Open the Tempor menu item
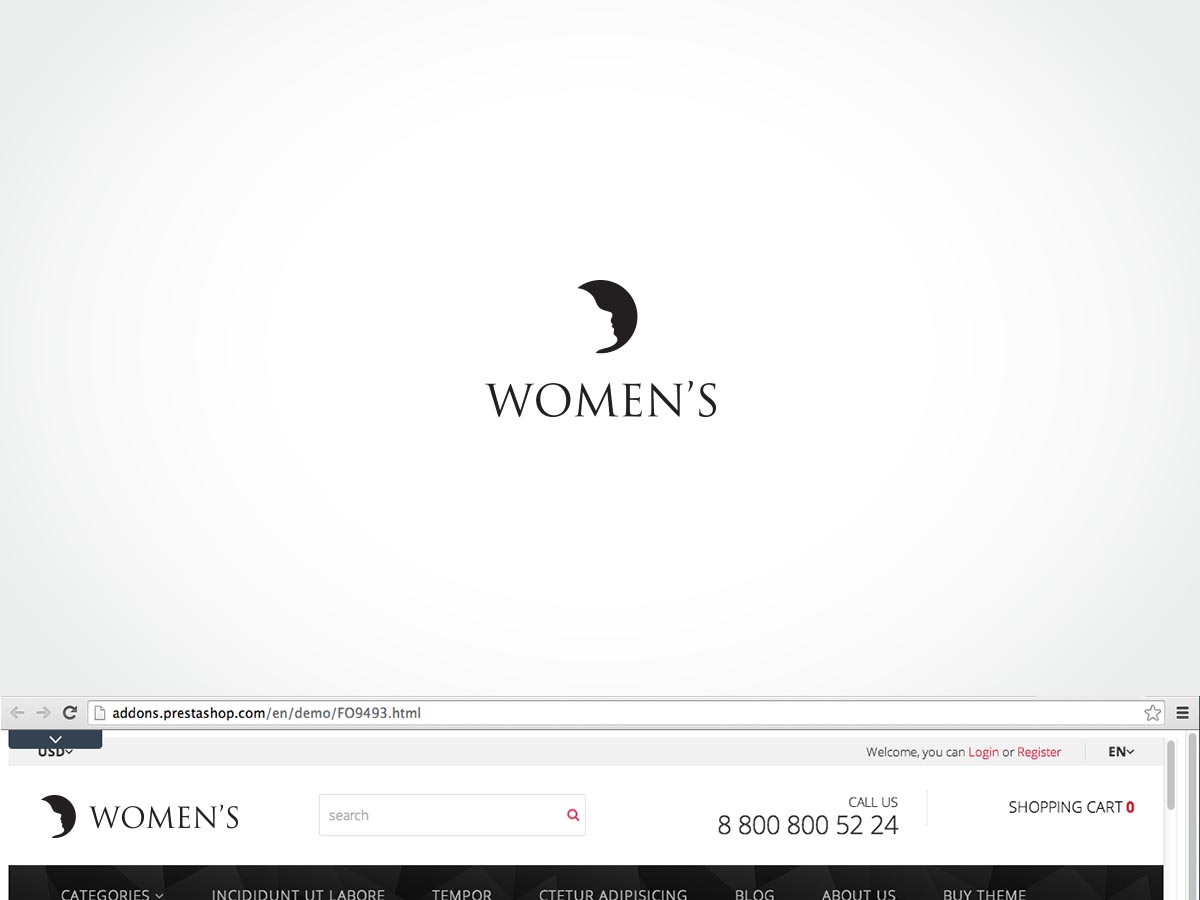This screenshot has height=900, width=1200. click(x=462, y=894)
